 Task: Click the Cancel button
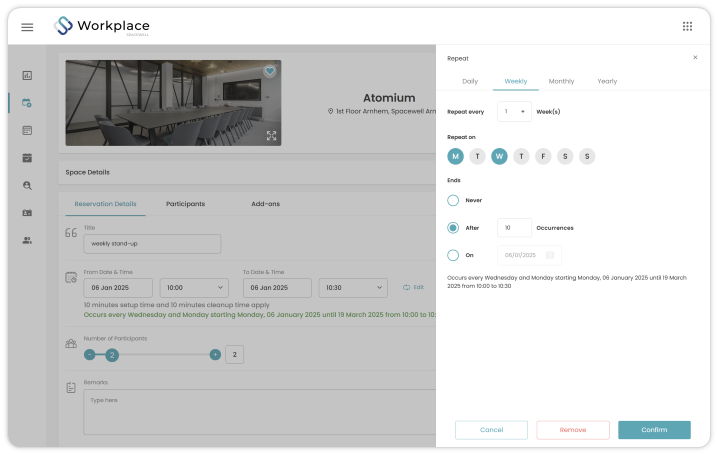pos(491,430)
